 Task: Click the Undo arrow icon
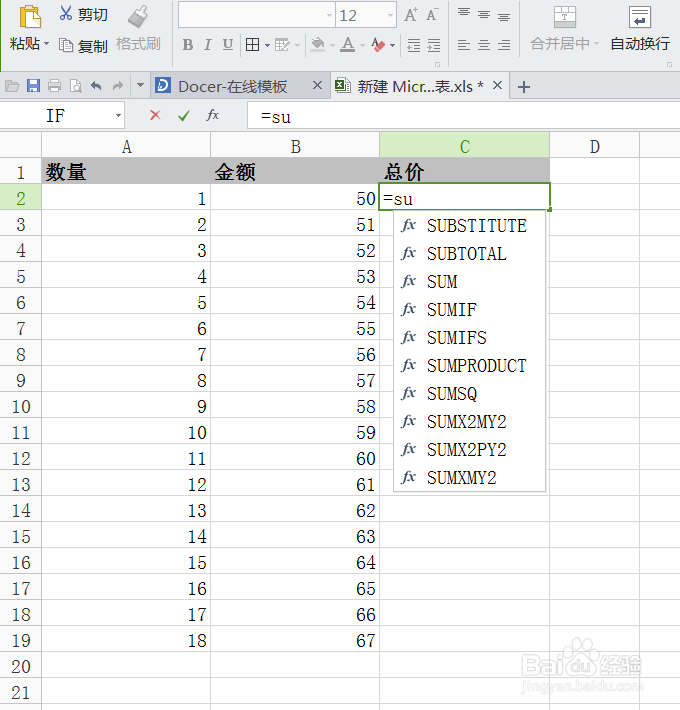(96, 86)
